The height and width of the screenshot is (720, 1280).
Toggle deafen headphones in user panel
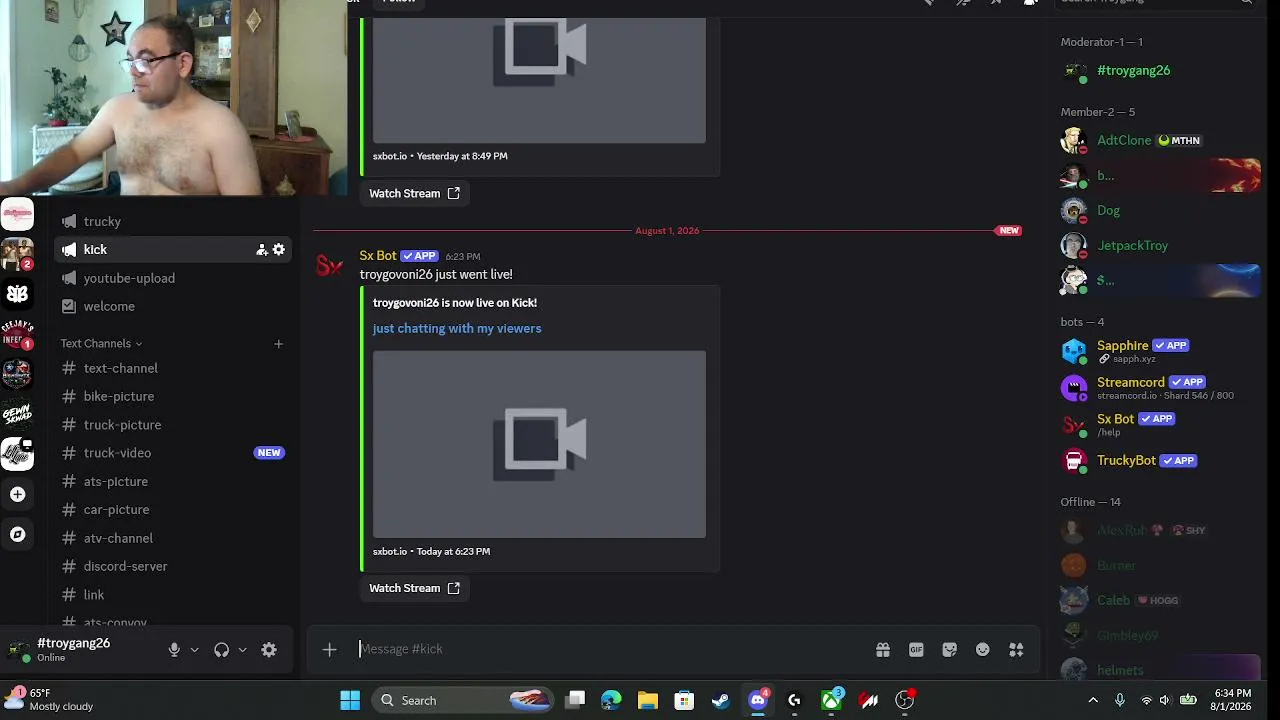[x=221, y=650]
